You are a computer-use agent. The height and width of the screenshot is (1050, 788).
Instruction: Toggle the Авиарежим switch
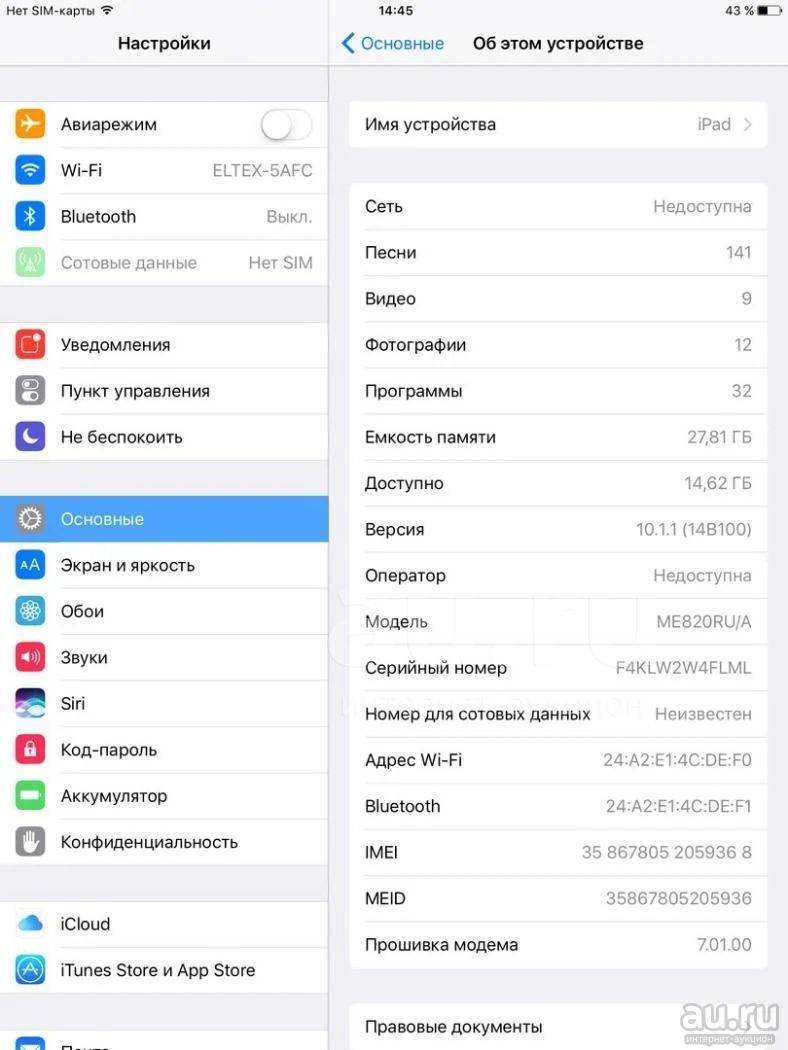tap(287, 125)
